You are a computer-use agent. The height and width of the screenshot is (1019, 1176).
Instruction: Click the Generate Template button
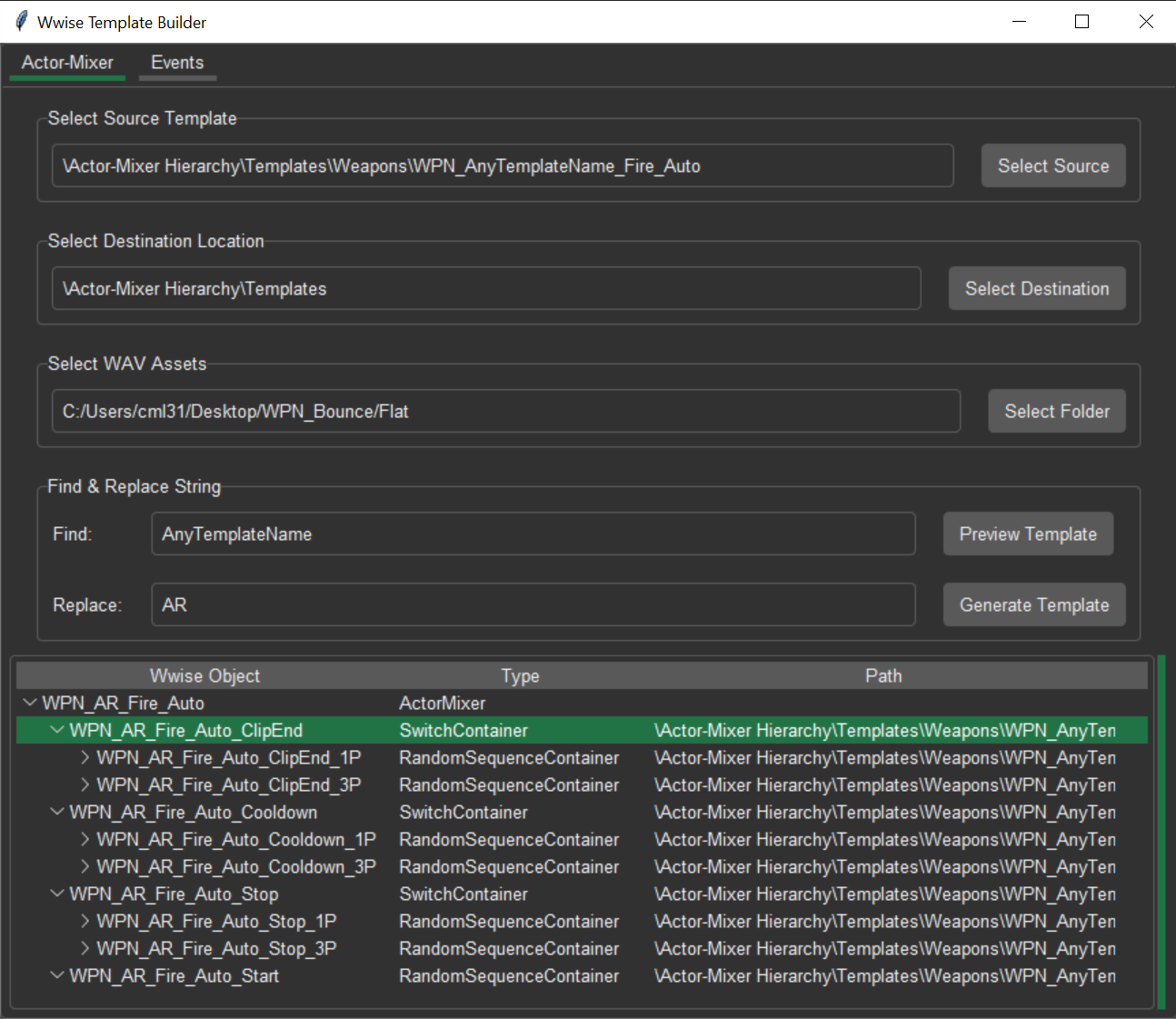pos(1034,604)
